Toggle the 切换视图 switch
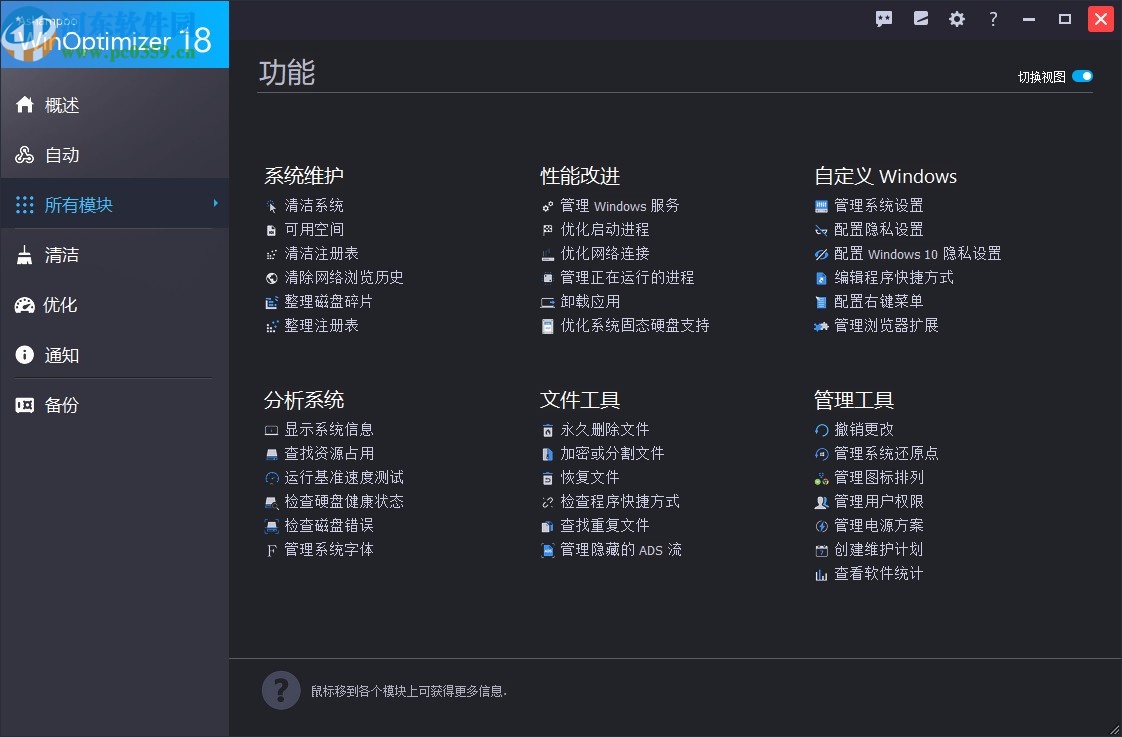The width and height of the screenshot is (1122, 737). [1081, 75]
